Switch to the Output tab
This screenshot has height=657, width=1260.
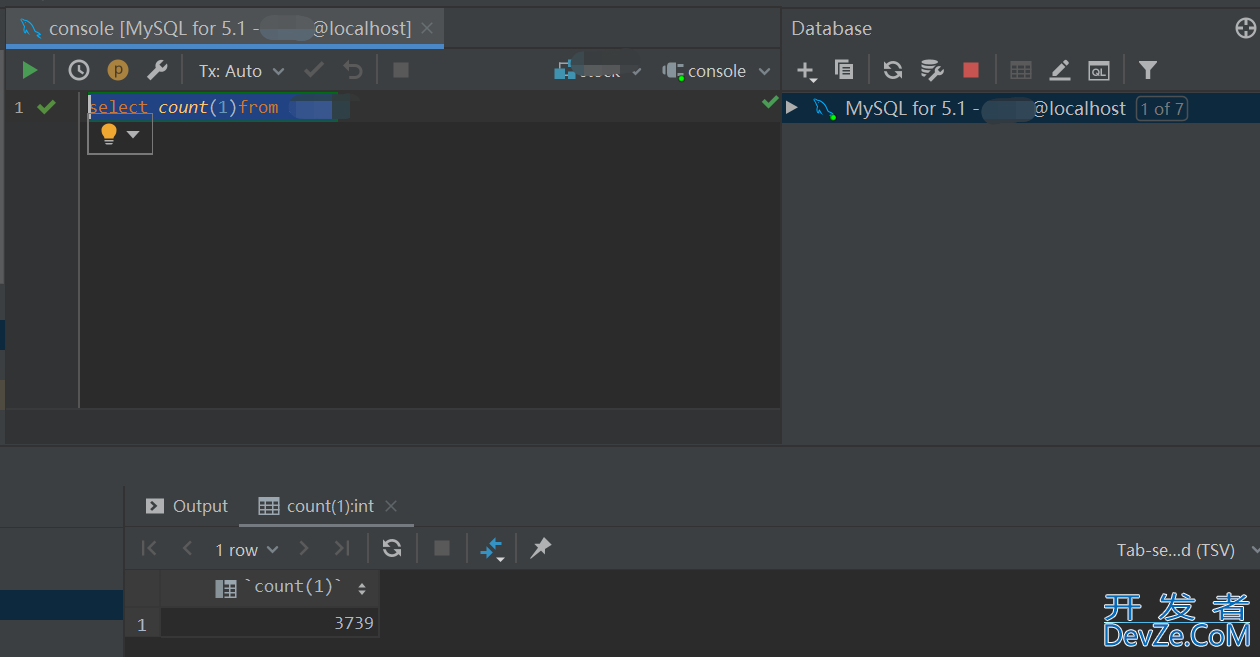pos(187,506)
